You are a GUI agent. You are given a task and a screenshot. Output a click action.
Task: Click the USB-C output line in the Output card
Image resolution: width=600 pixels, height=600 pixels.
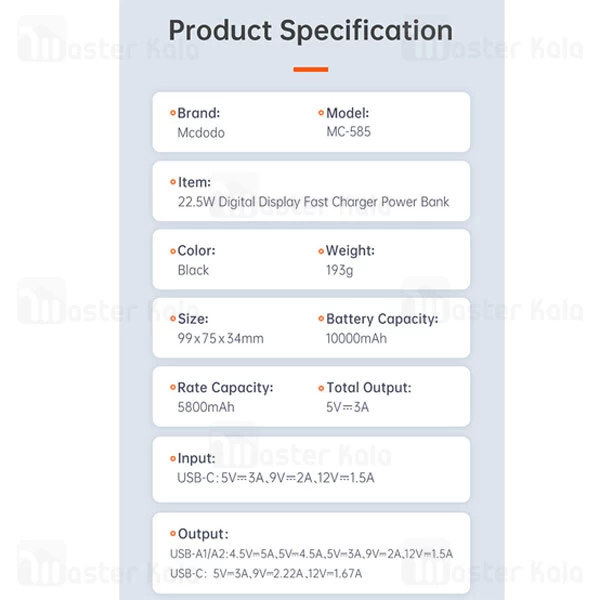266,573
